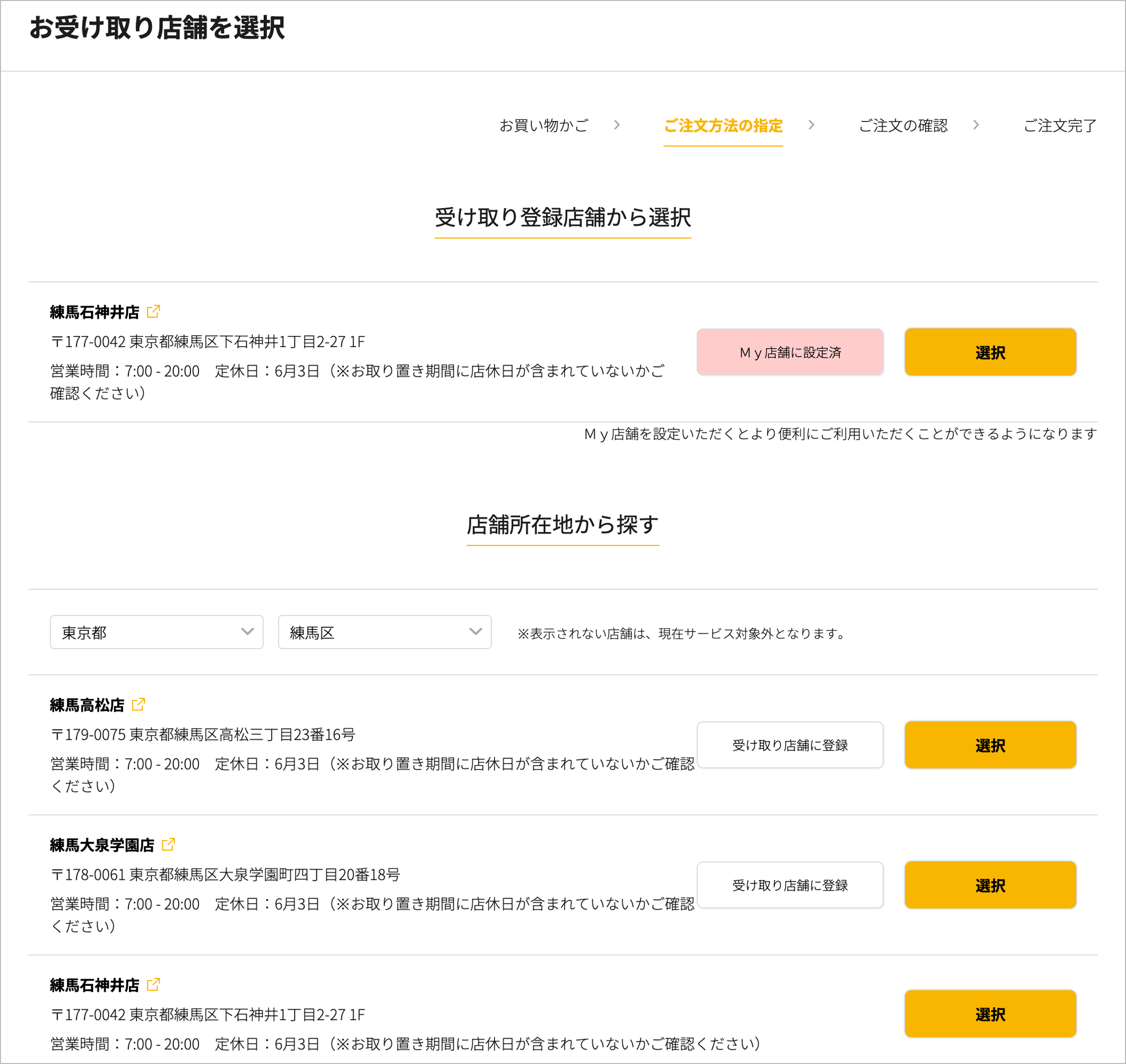The width and height of the screenshot is (1126, 1064).
Task: Open external link icon for registered 練馬石神井店
Action: pos(153,312)
